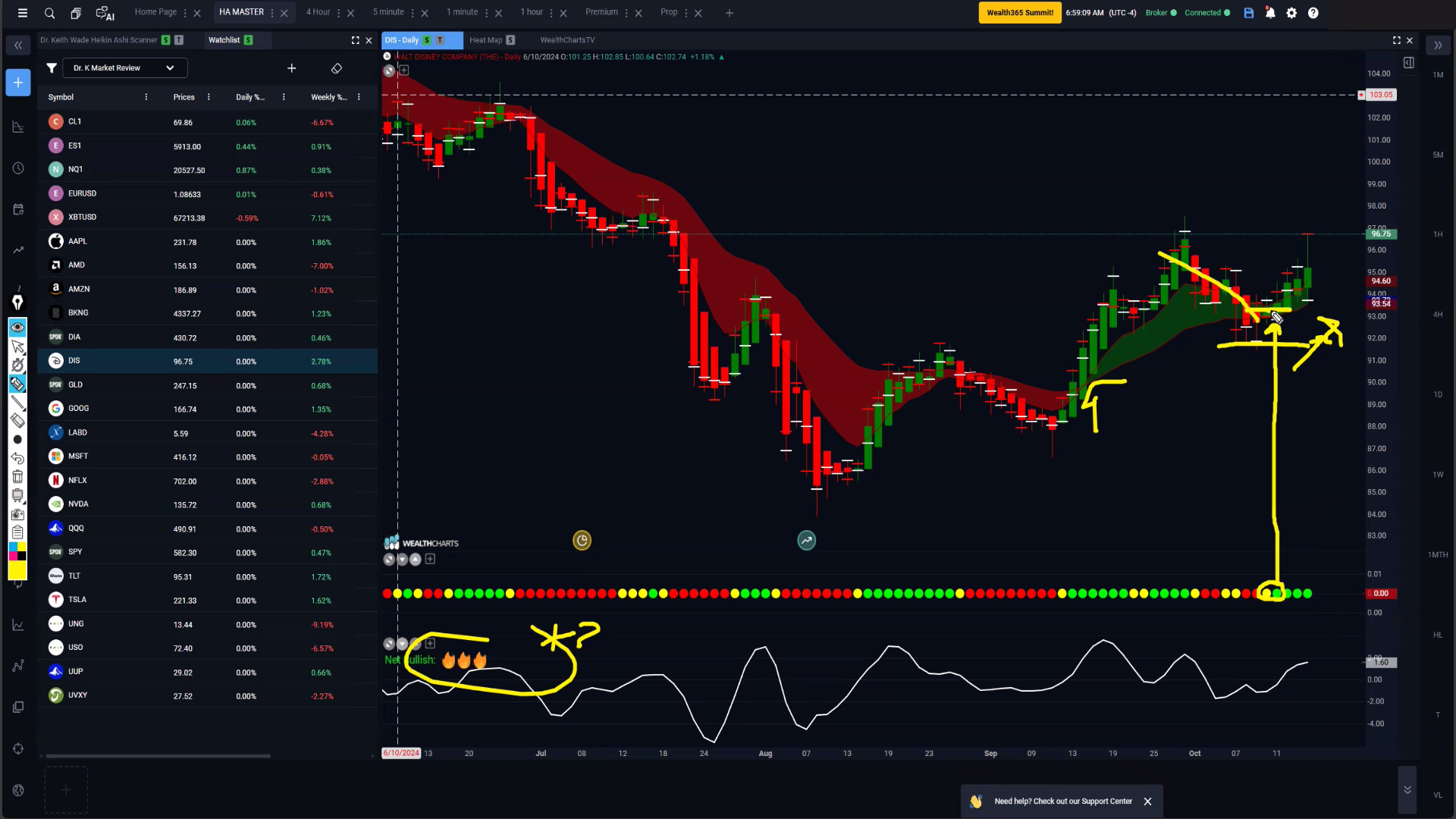This screenshot has height=819, width=1456.
Task: Click the Wealth365 Summit! button
Action: 1020,13
